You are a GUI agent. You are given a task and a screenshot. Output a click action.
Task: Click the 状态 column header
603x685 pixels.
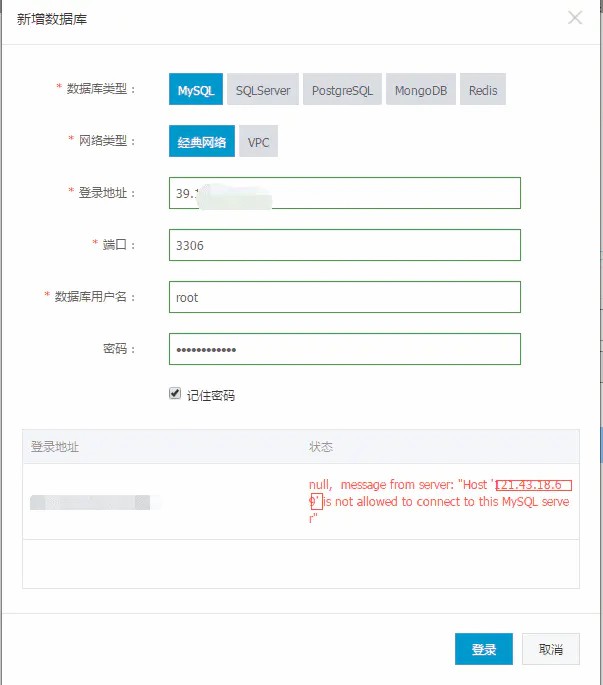321,447
